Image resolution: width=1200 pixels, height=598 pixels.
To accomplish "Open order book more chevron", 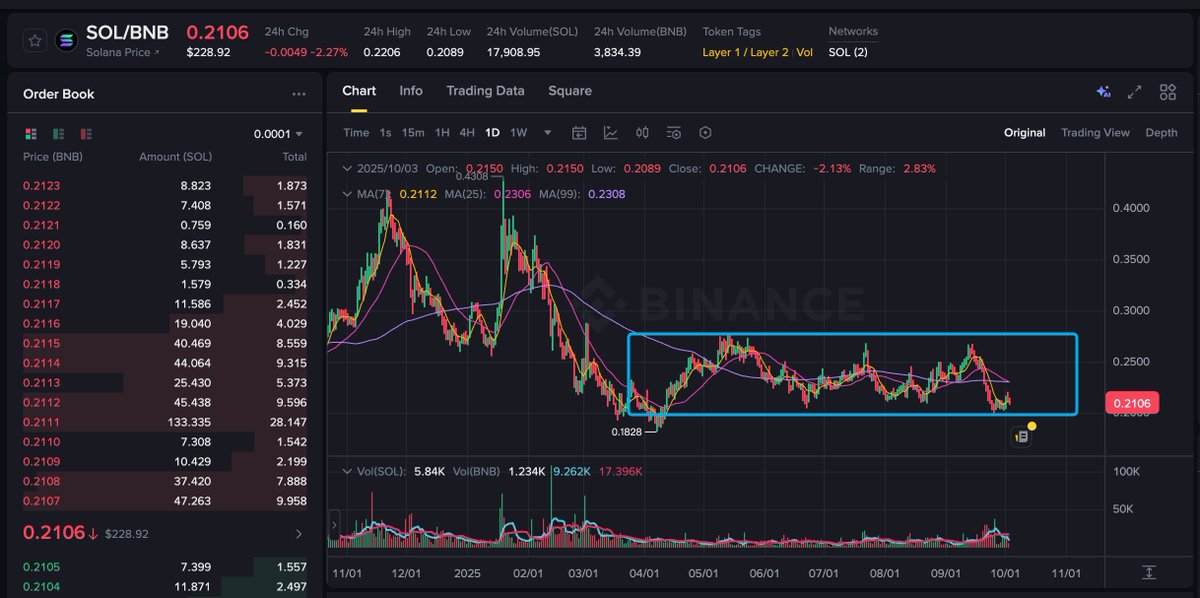I will click(298, 534).
